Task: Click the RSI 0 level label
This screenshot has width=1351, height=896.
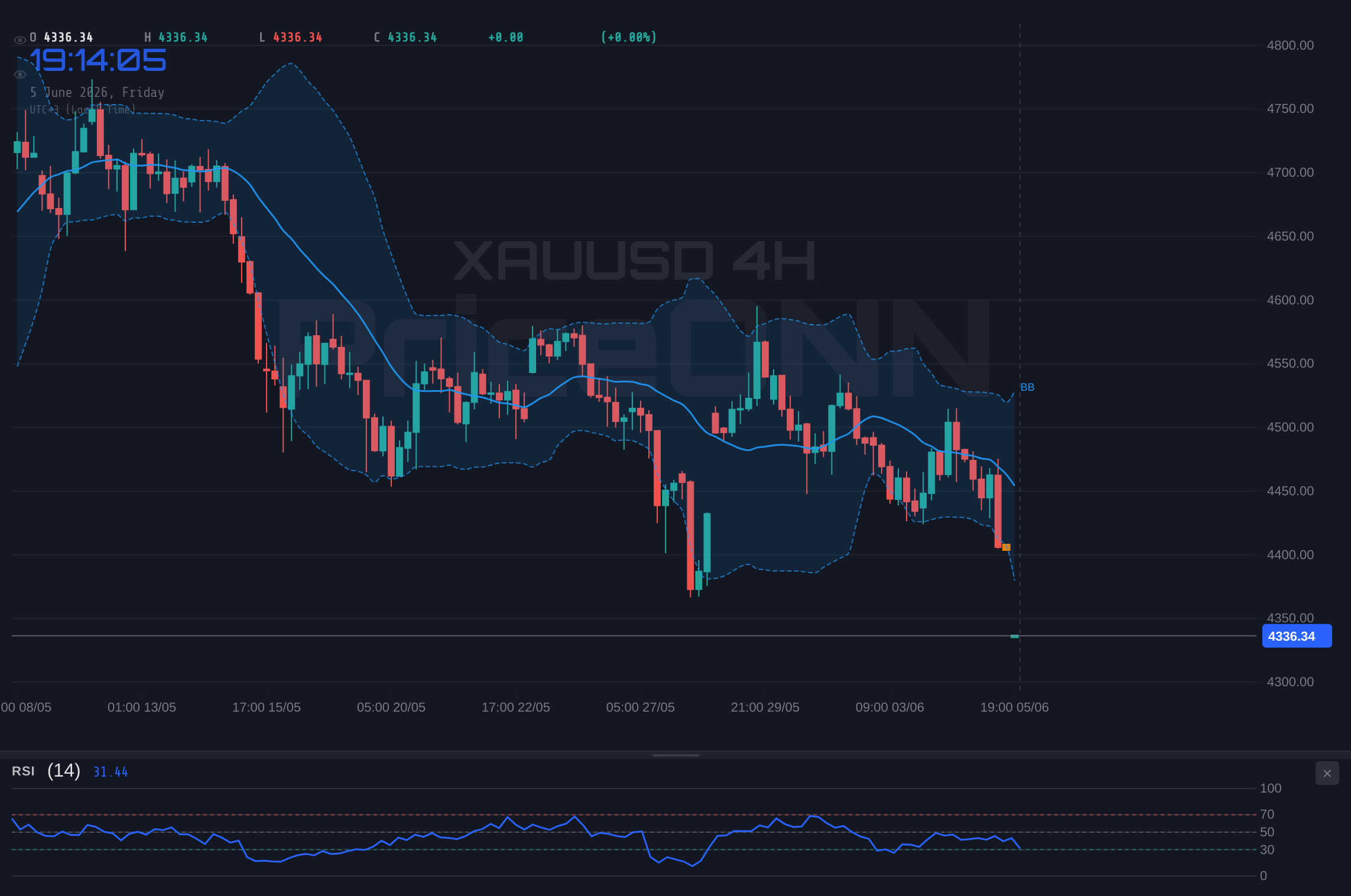Action: (x=1264, y=876)
